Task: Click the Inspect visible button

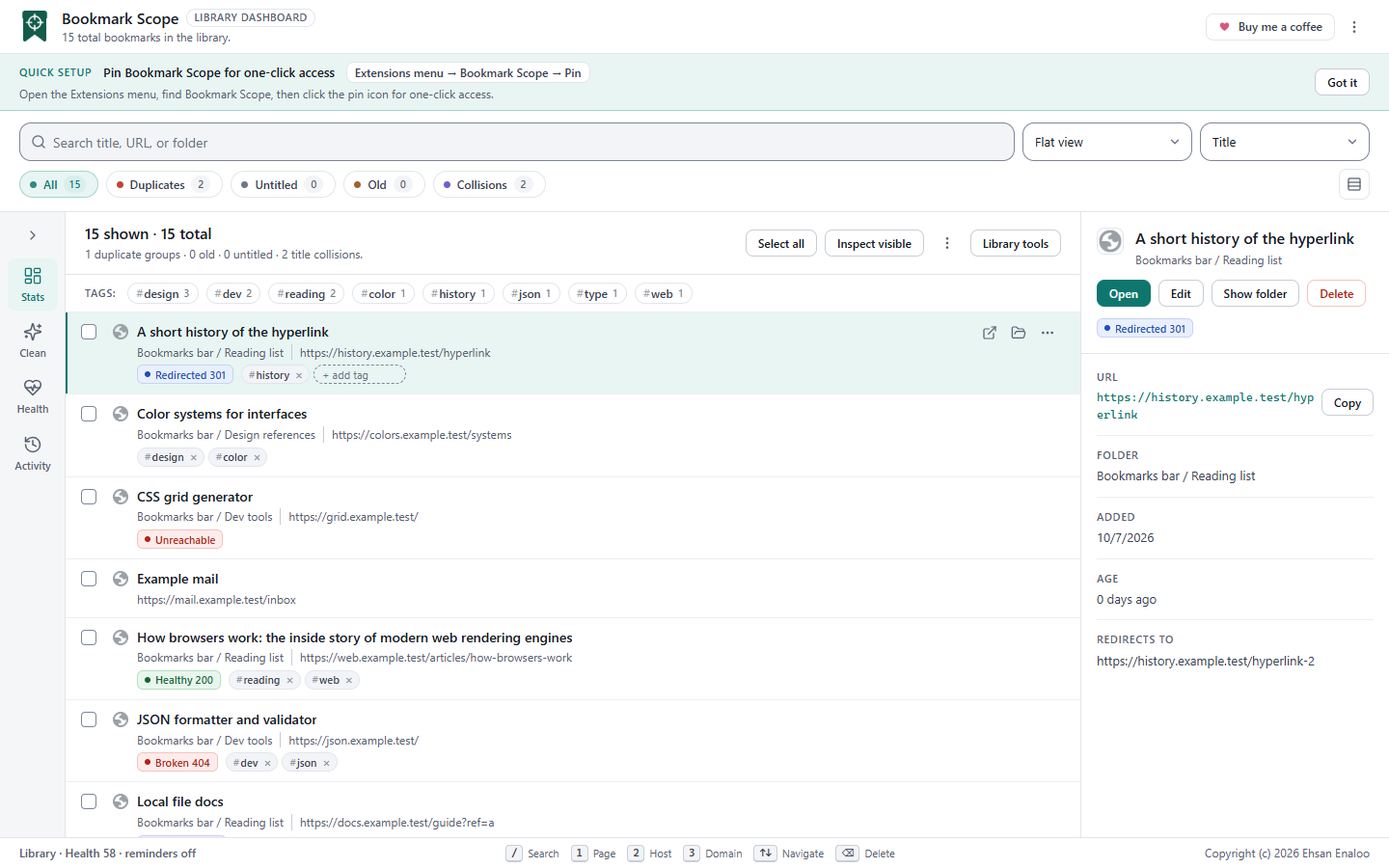Action: pyautogui.click(x=874, y=244)
